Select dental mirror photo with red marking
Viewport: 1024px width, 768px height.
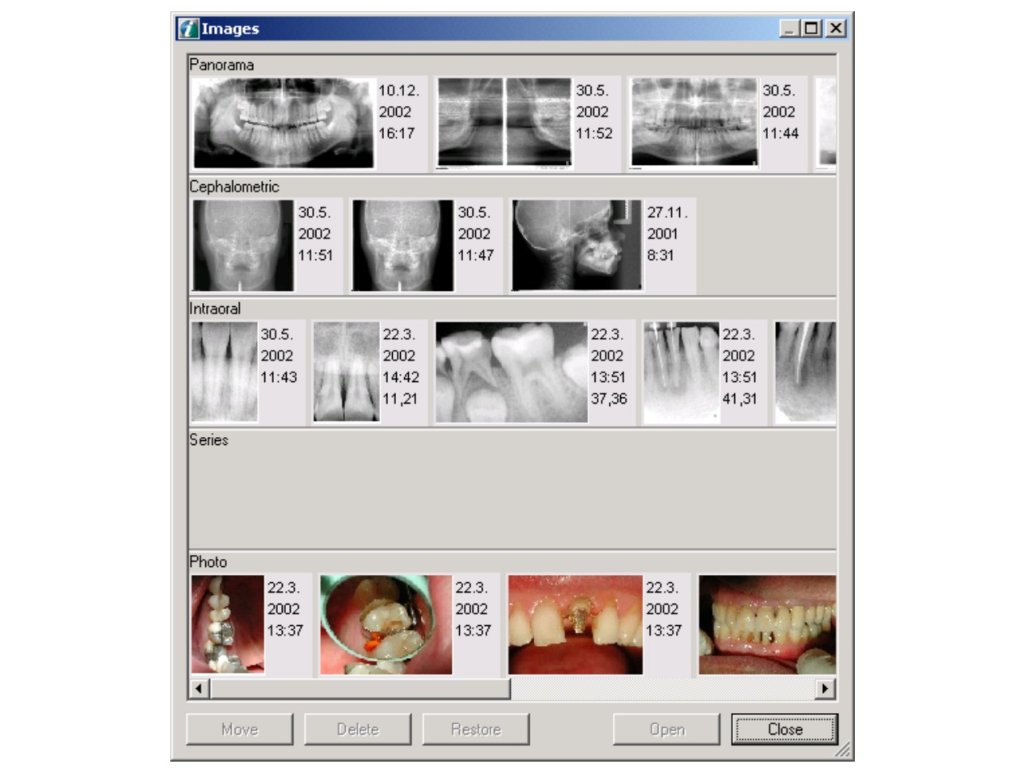click(386, 624)
